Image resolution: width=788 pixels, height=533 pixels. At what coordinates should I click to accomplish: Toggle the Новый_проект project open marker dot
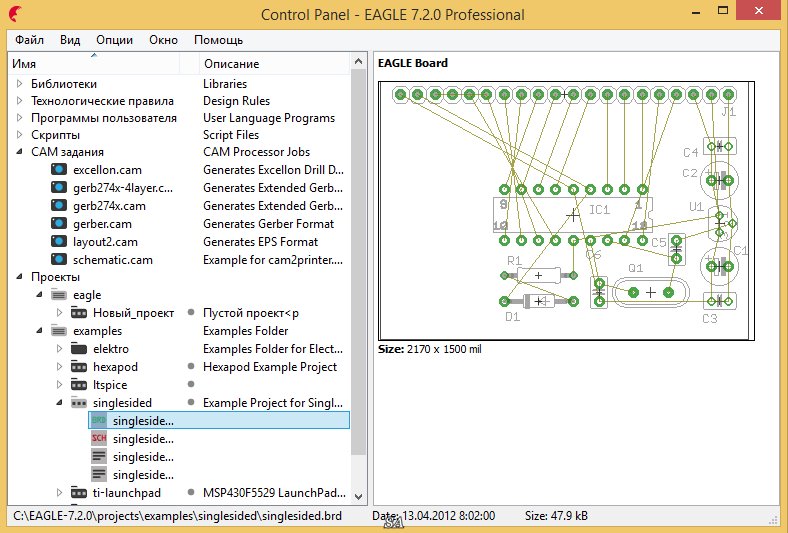(190, 313)
